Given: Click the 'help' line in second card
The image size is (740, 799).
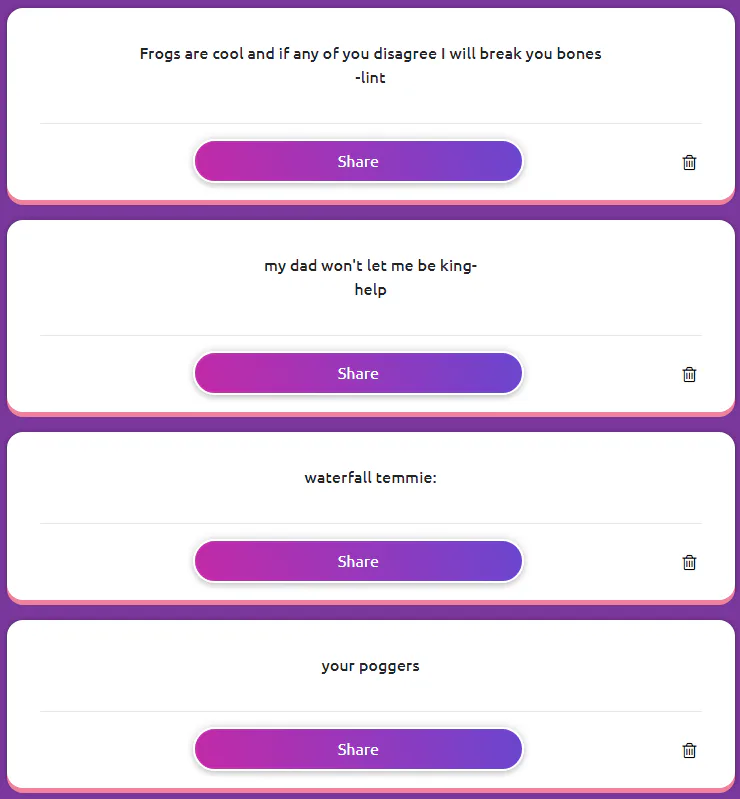Looking at the screenshot, I should pos(370,290).
